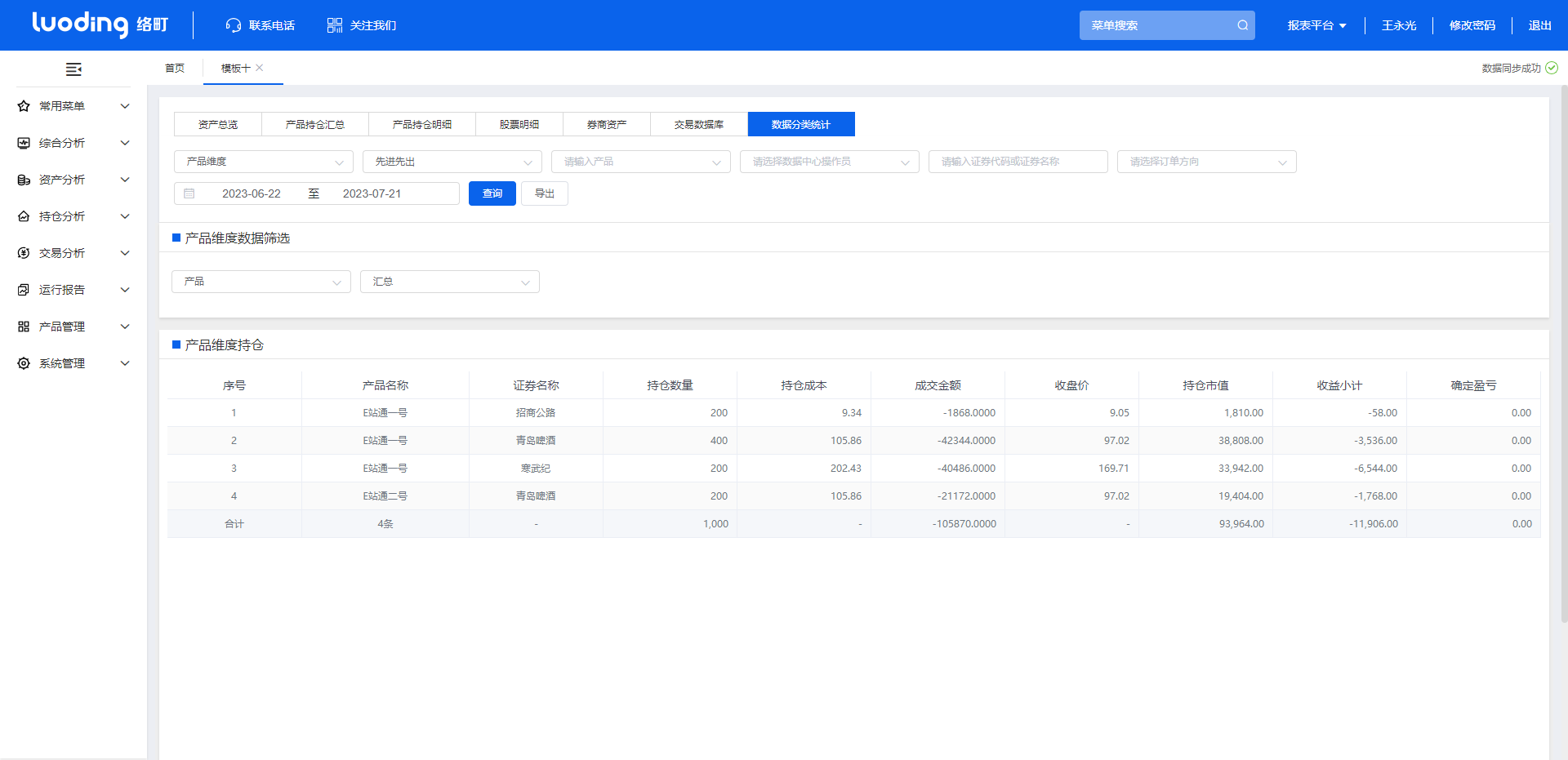Expand the 产品管理 menu chevron
This screenshot has width=1568, height=760.
(125, 327)
